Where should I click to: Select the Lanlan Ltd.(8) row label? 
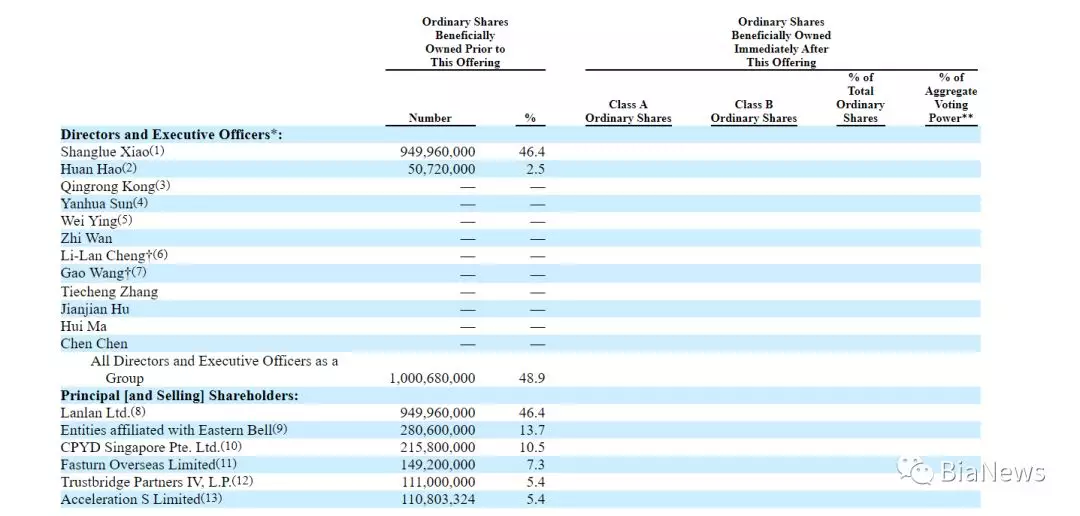103,413
